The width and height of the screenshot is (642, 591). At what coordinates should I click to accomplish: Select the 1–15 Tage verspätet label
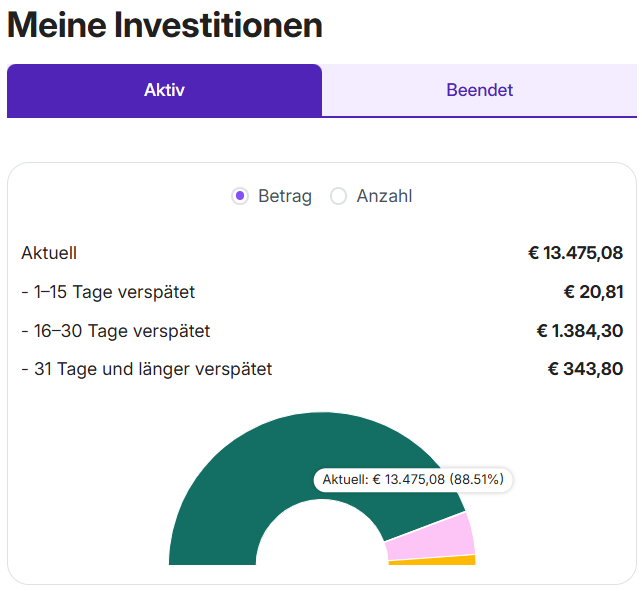pos(108,293)
